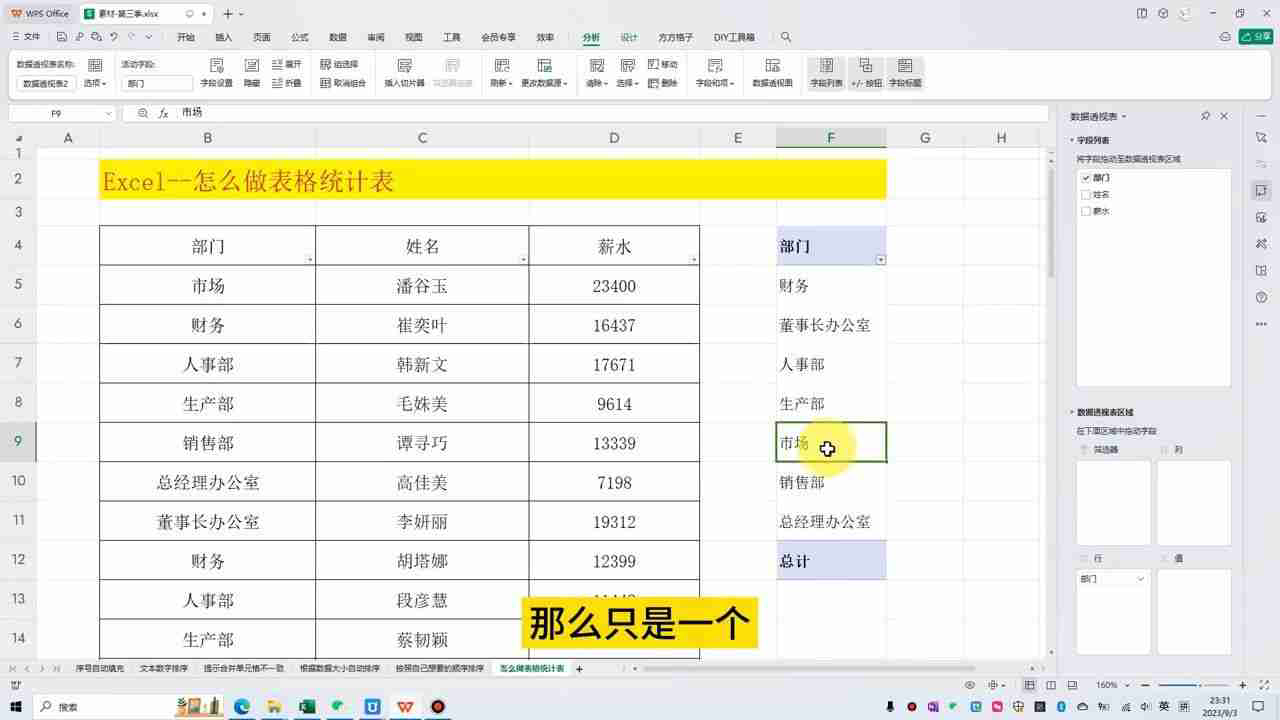Click the 数据透视表2 name input field

[46, 84]
